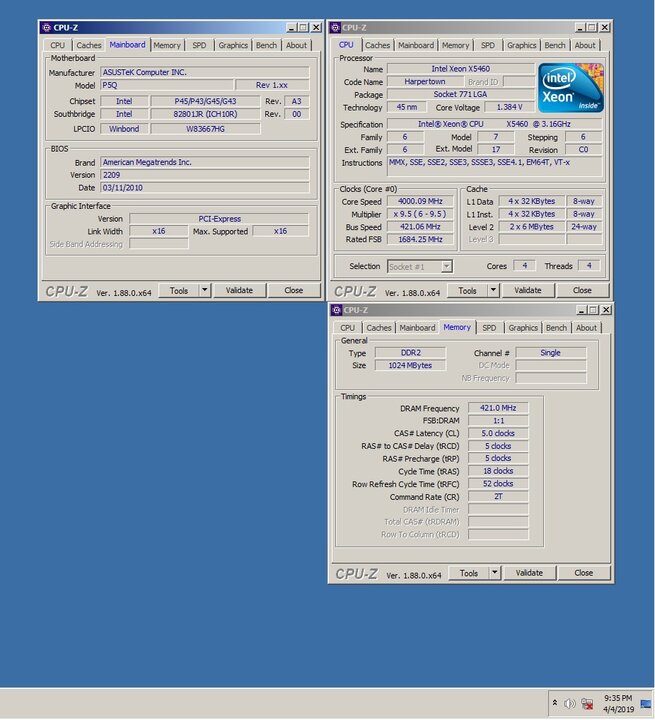Click the memory size 1024 MBytes value
Screen dimensions: 655x720
pos(411,366)
